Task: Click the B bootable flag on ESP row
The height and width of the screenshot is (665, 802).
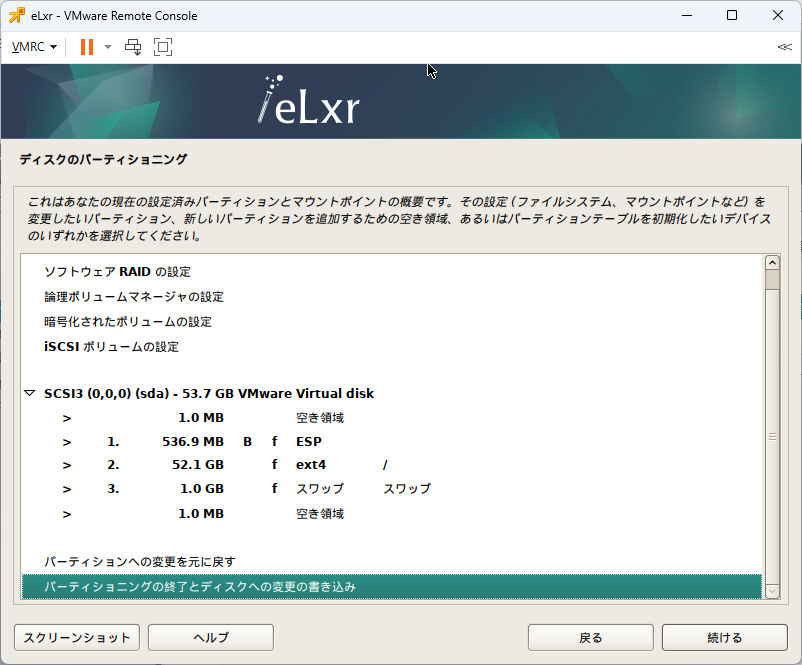Action: [248, 441]
